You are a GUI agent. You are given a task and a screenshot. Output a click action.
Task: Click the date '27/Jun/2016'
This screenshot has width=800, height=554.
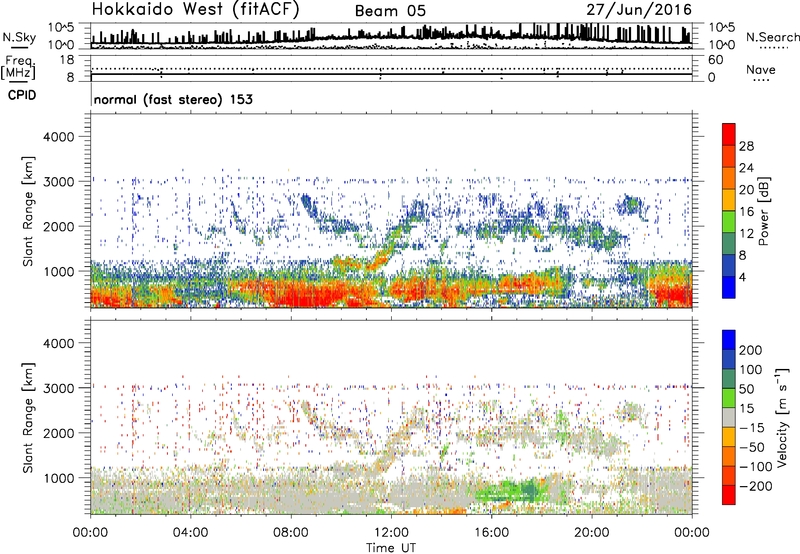[x=639, y=10]
